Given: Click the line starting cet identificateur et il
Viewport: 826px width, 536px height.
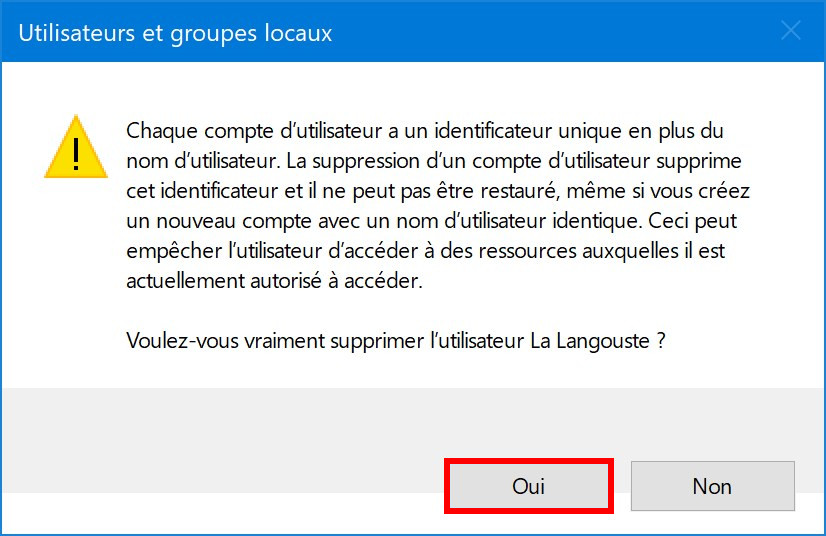Looking at the screenshot, I should point(438,191).
